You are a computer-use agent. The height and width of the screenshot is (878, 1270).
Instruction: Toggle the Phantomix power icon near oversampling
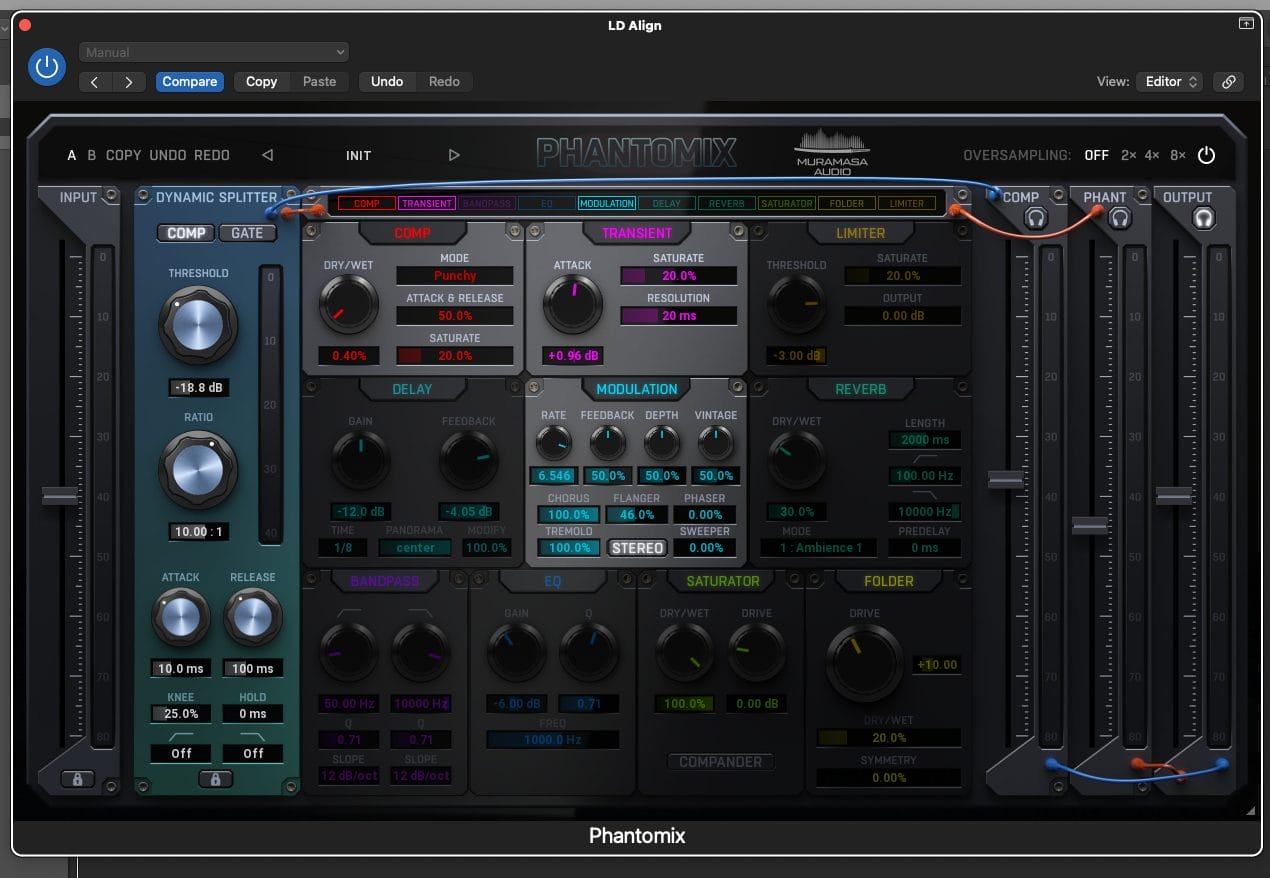[x=1206, y=155]
